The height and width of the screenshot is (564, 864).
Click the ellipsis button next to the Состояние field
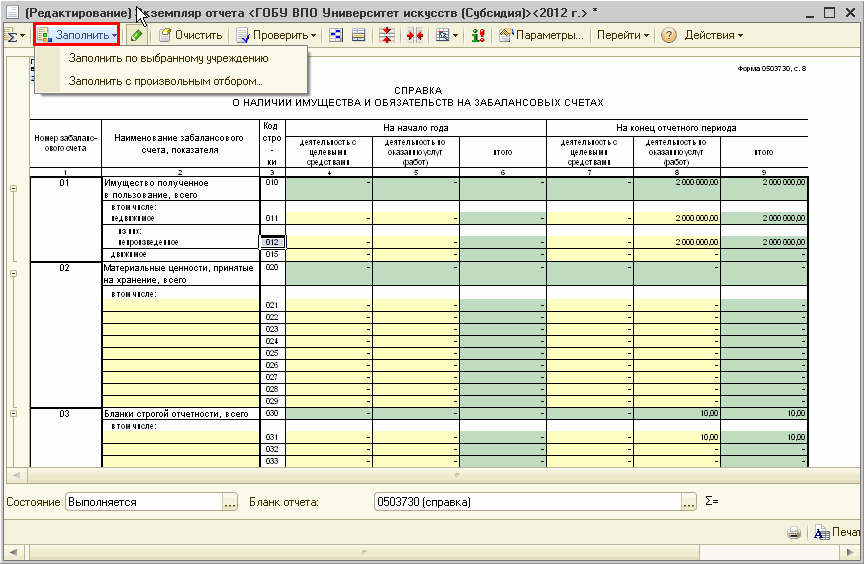pyautogui.click(x=230, y=502)
